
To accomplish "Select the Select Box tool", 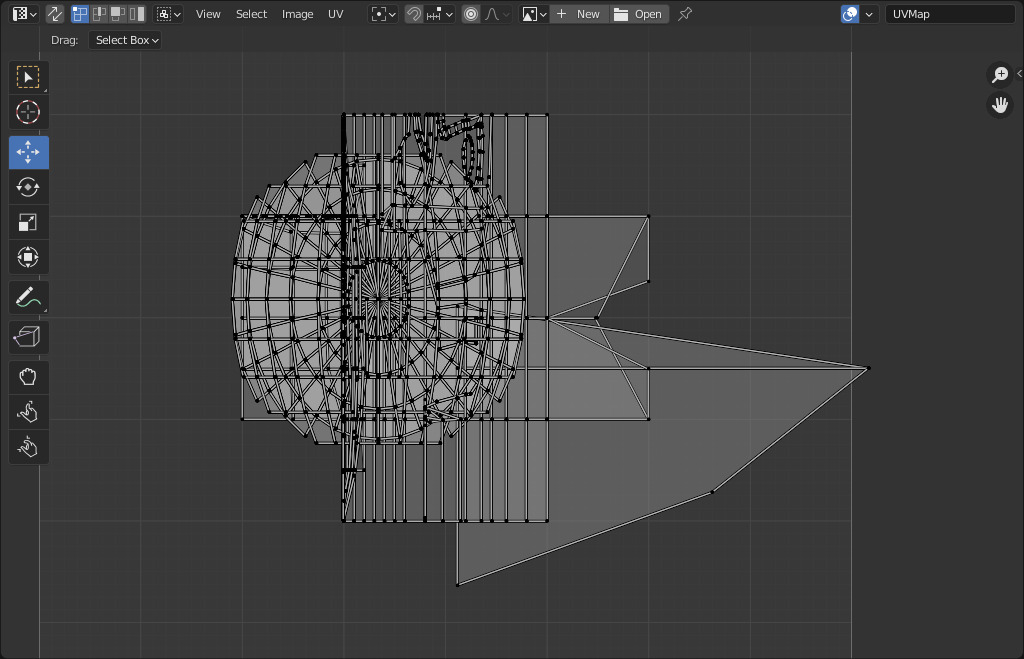I will click(x=28, y=77).
